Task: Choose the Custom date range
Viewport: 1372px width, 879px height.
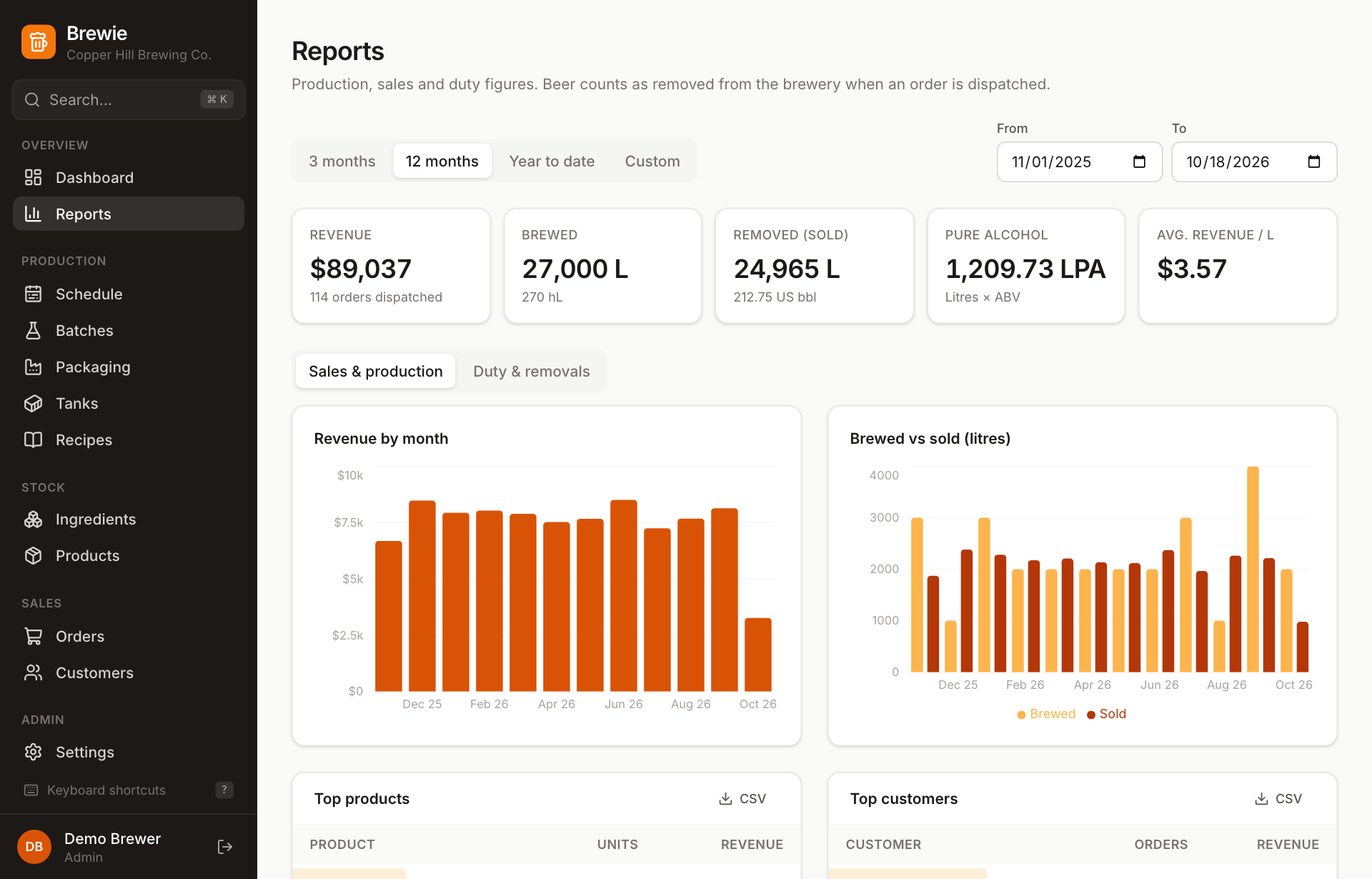Action: click(652, 161)
